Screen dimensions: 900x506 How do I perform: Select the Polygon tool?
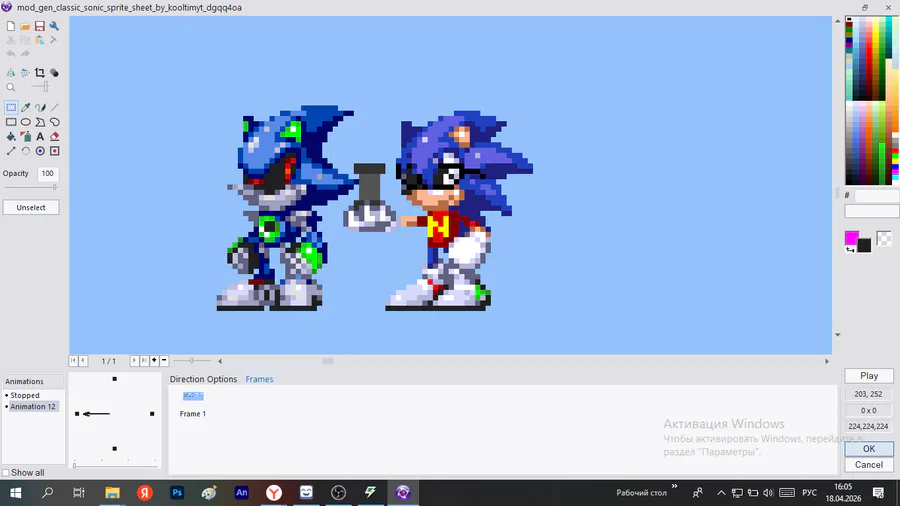(x=40, y=122)
